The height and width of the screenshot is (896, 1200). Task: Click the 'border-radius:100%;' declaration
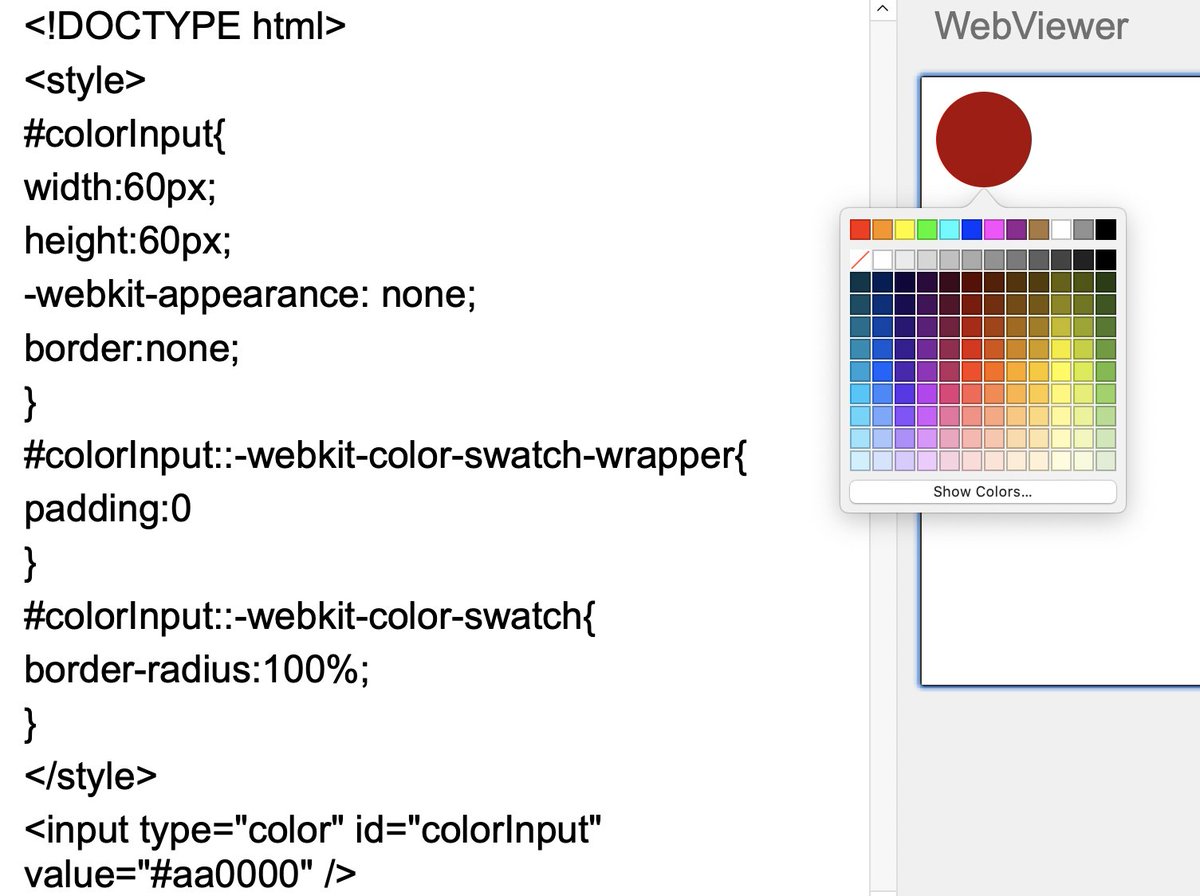(197, 671)
